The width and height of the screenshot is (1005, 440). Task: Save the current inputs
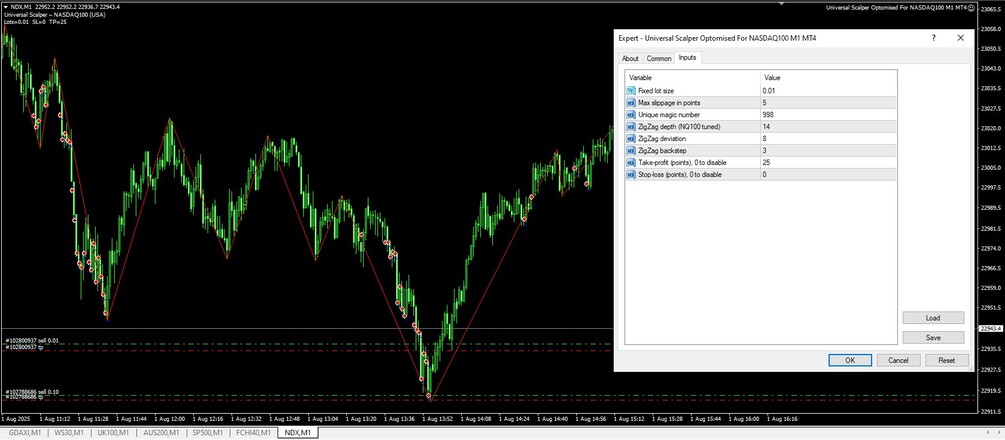(x=933, y=337)
